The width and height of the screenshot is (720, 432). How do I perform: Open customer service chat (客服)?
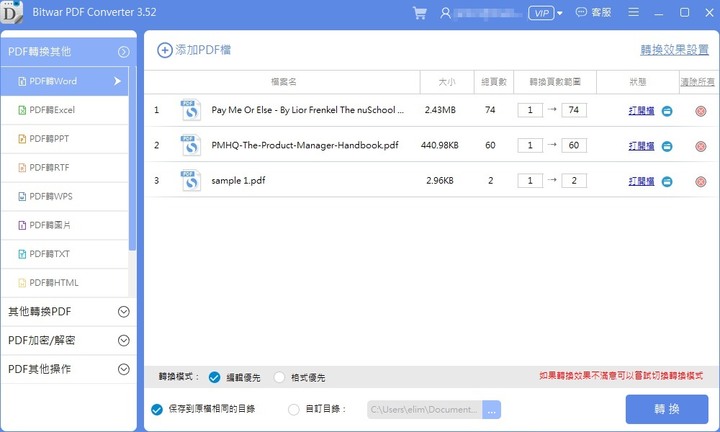click(x=593, y=12)
